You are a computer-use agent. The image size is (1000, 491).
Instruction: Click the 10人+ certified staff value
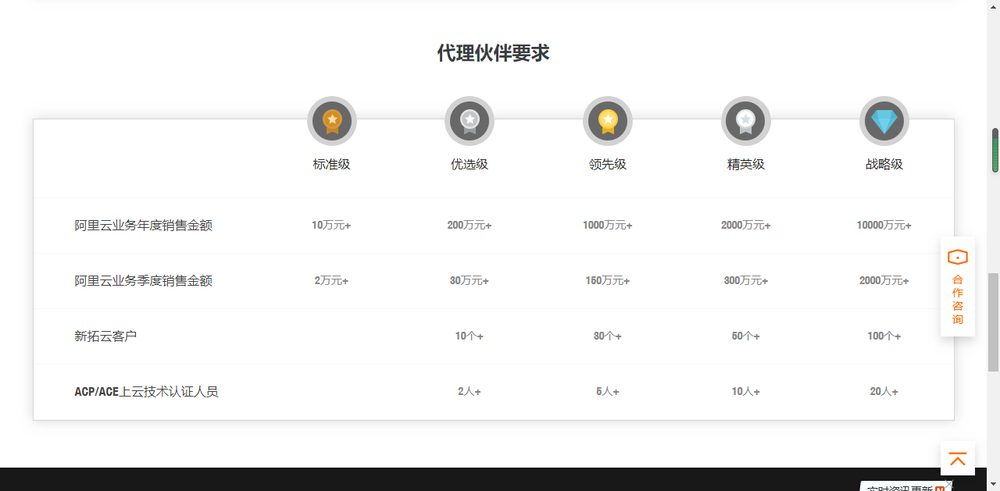pos(746,392)
